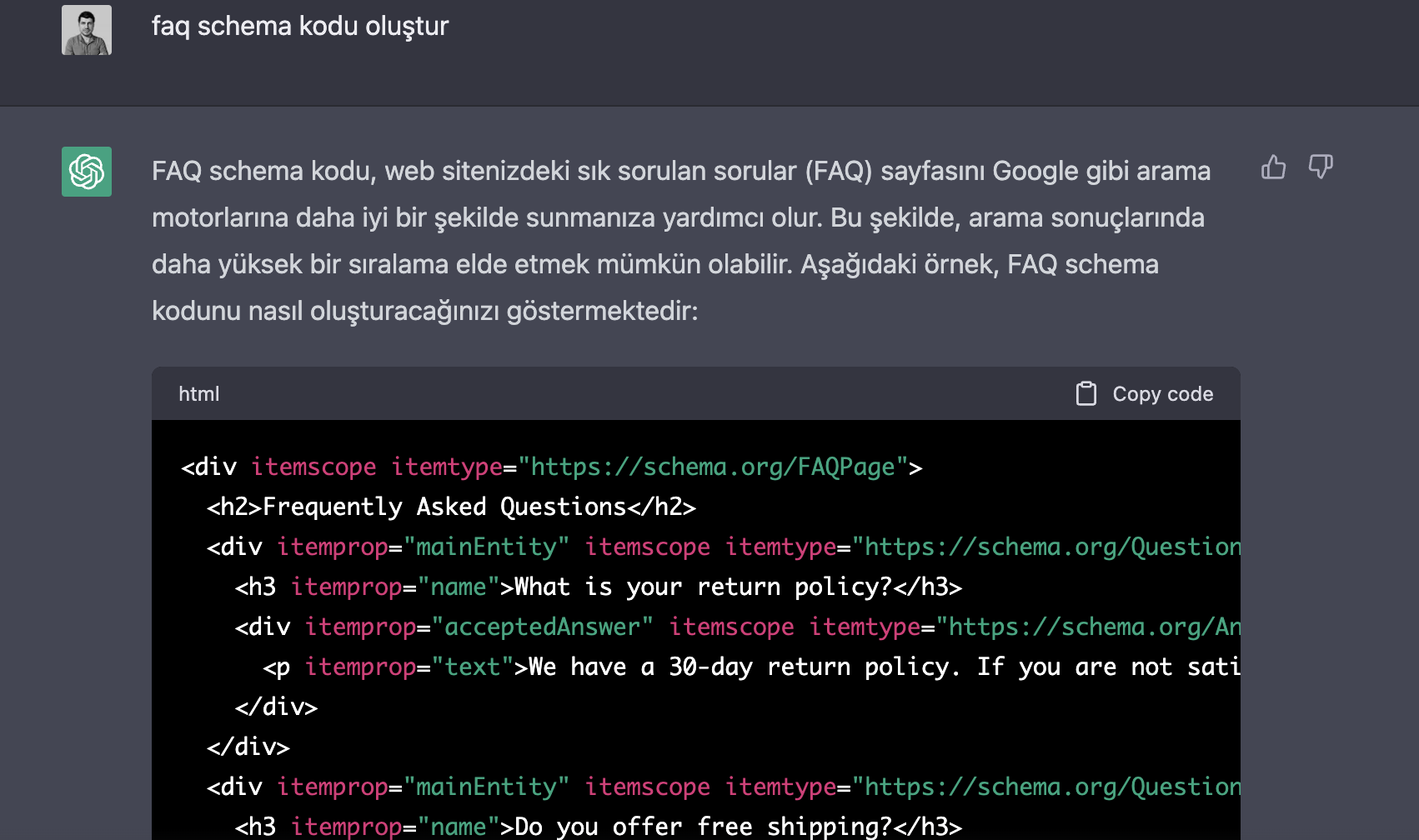Click the FAQPage schema URL in code
The width and height of the screenshot is (1419, 840).
pyautogui.click(x=712, y=467)
